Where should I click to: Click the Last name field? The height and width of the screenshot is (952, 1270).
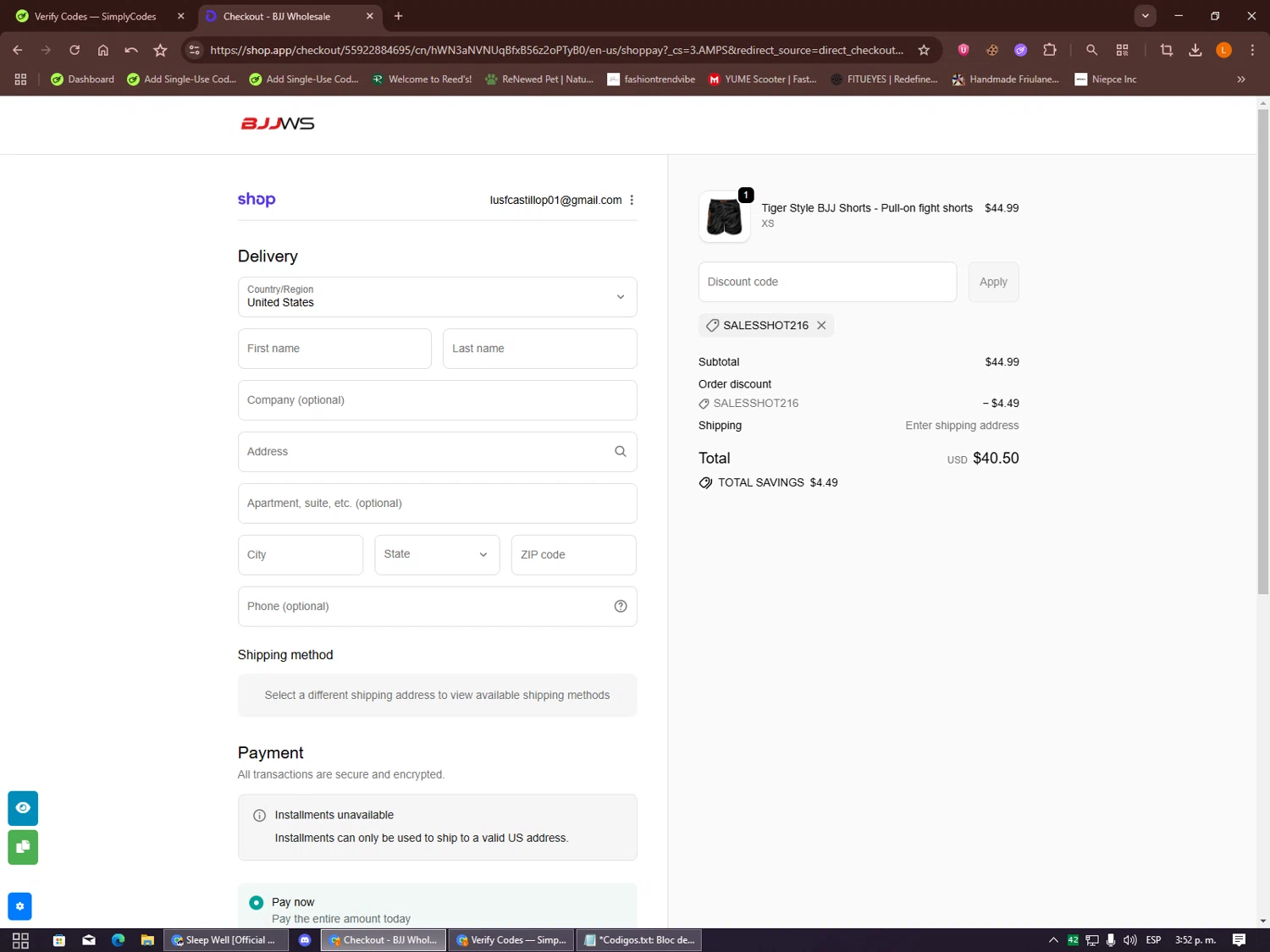(539, 349)
